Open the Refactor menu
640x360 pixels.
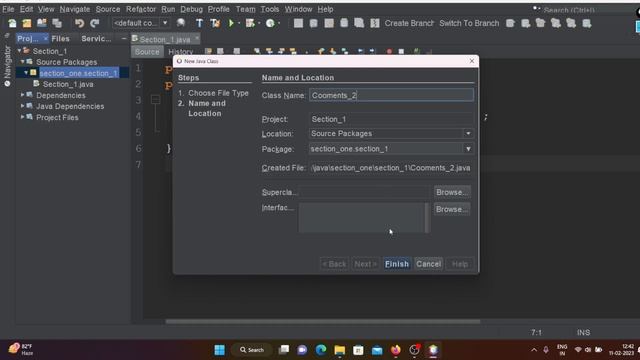click(141, 9)
